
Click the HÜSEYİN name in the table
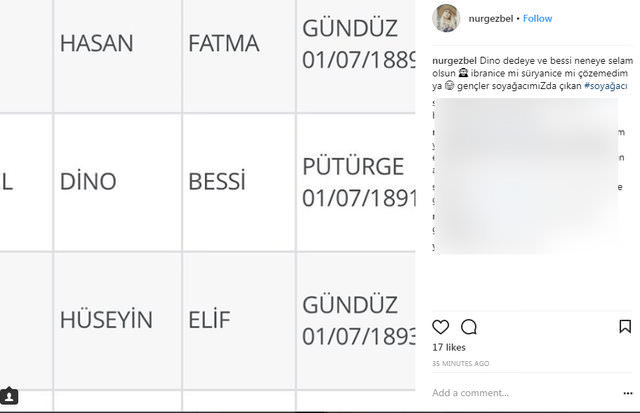[x=106, y=320]
